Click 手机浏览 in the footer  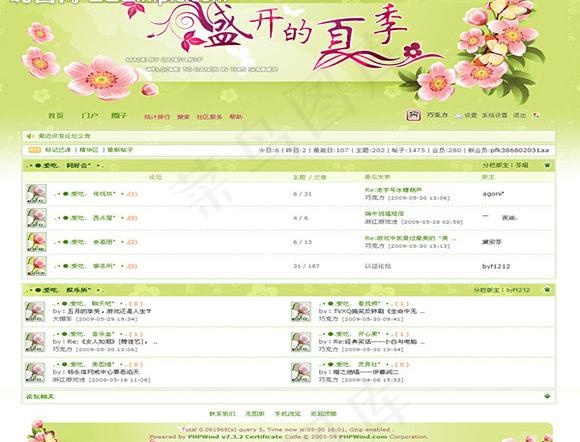tap(287, 414)
